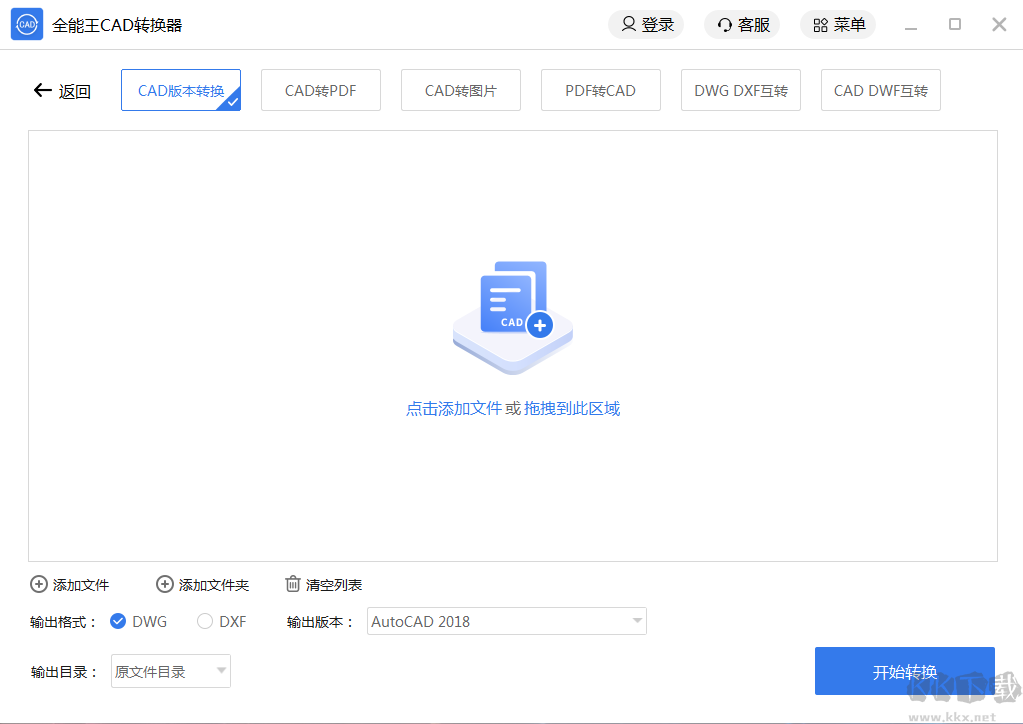This screenshot has width=1023, height=724.
Task: Open customer service with the 客服 headset icon
Action: 723,24
